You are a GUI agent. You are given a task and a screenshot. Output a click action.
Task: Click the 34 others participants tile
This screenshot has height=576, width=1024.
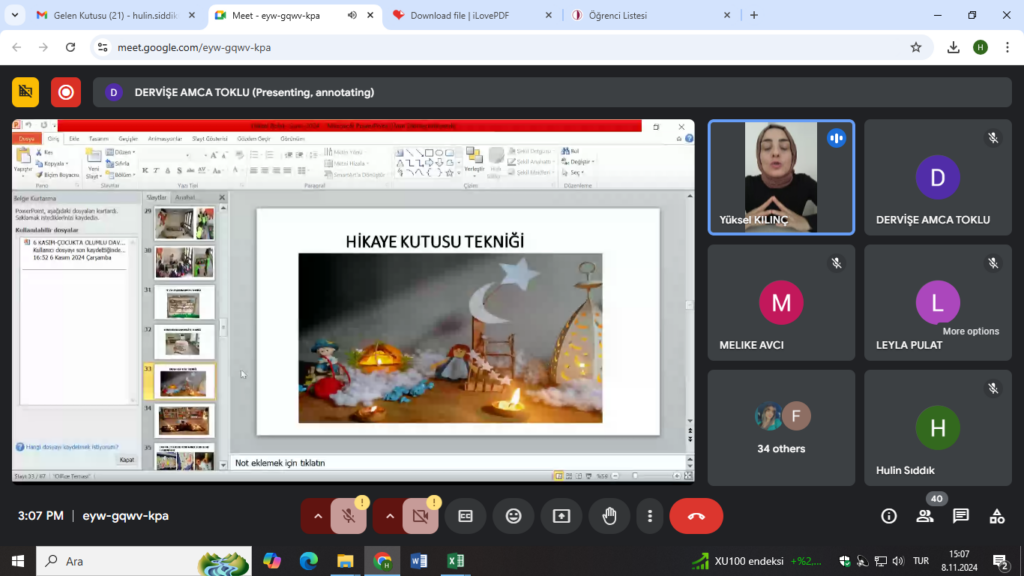pos(782,428)
